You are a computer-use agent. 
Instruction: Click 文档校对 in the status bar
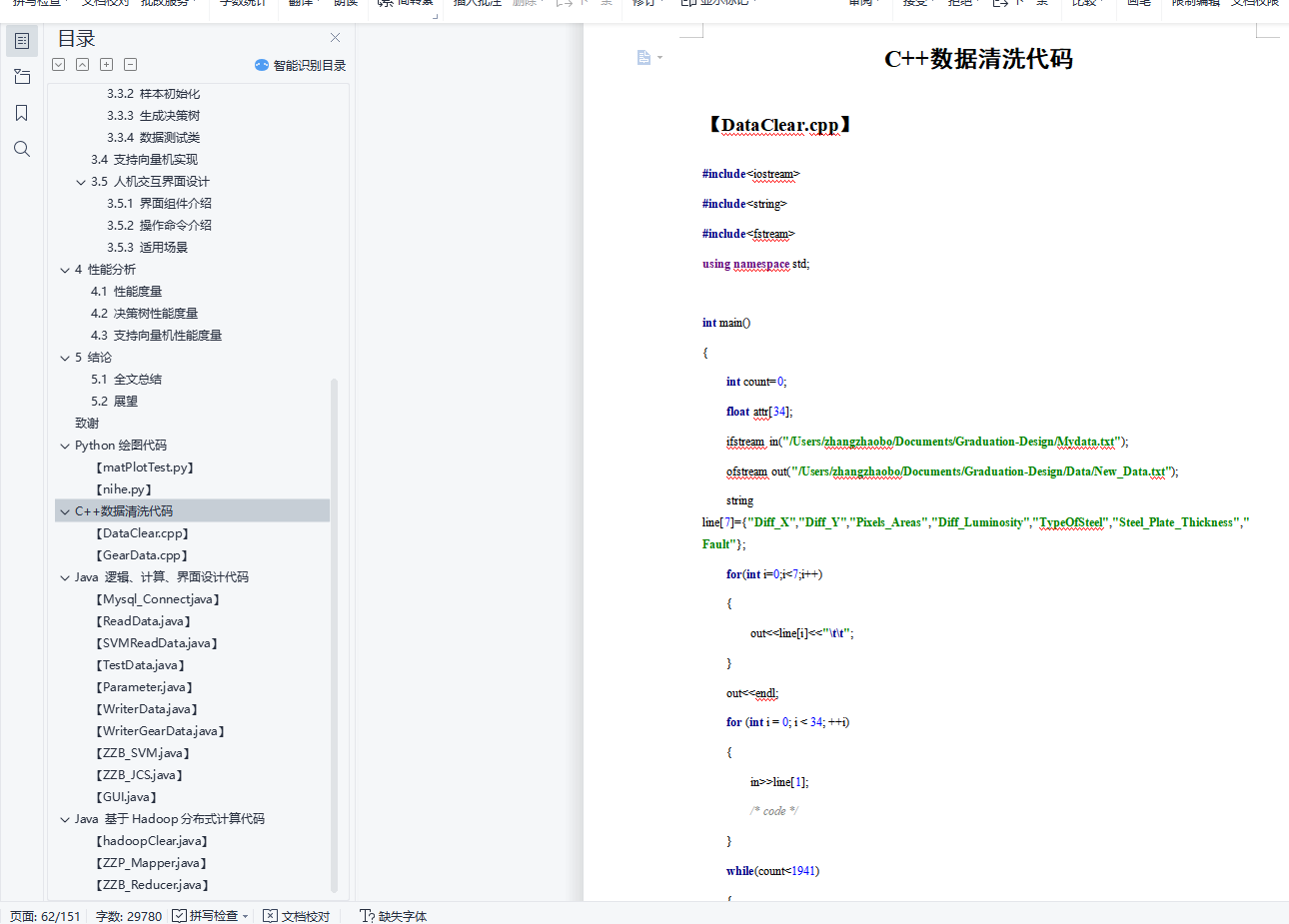296,916
